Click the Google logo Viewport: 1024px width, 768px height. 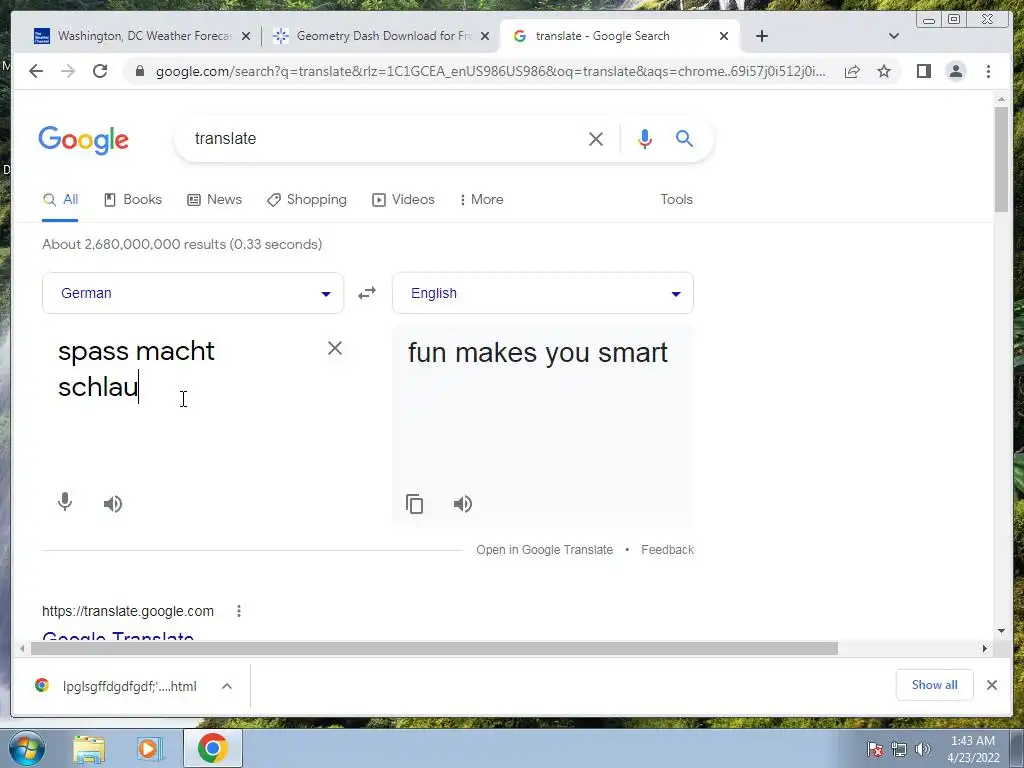click(84, 140)
